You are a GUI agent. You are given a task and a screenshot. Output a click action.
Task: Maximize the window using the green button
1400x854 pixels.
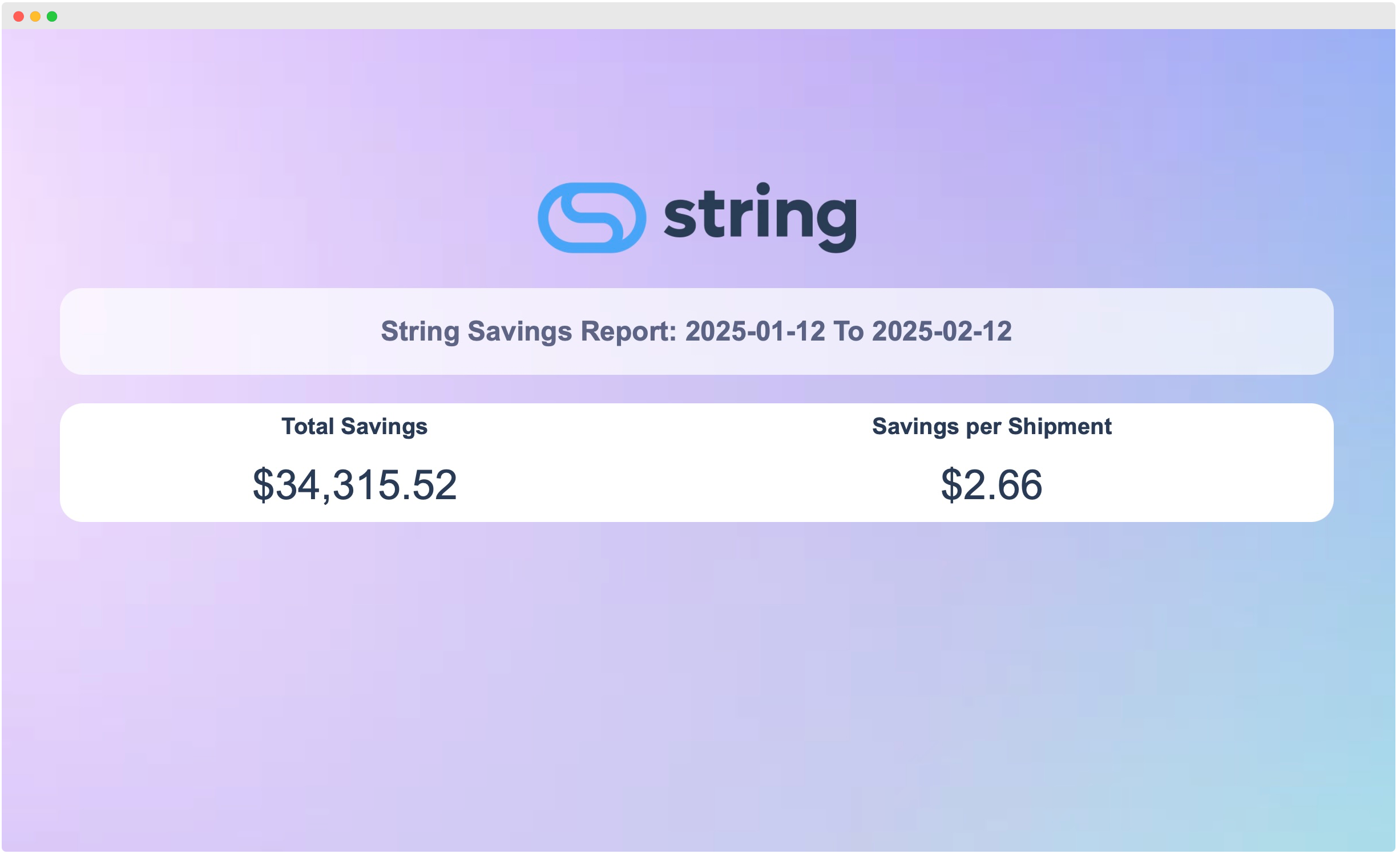point(52,17)
